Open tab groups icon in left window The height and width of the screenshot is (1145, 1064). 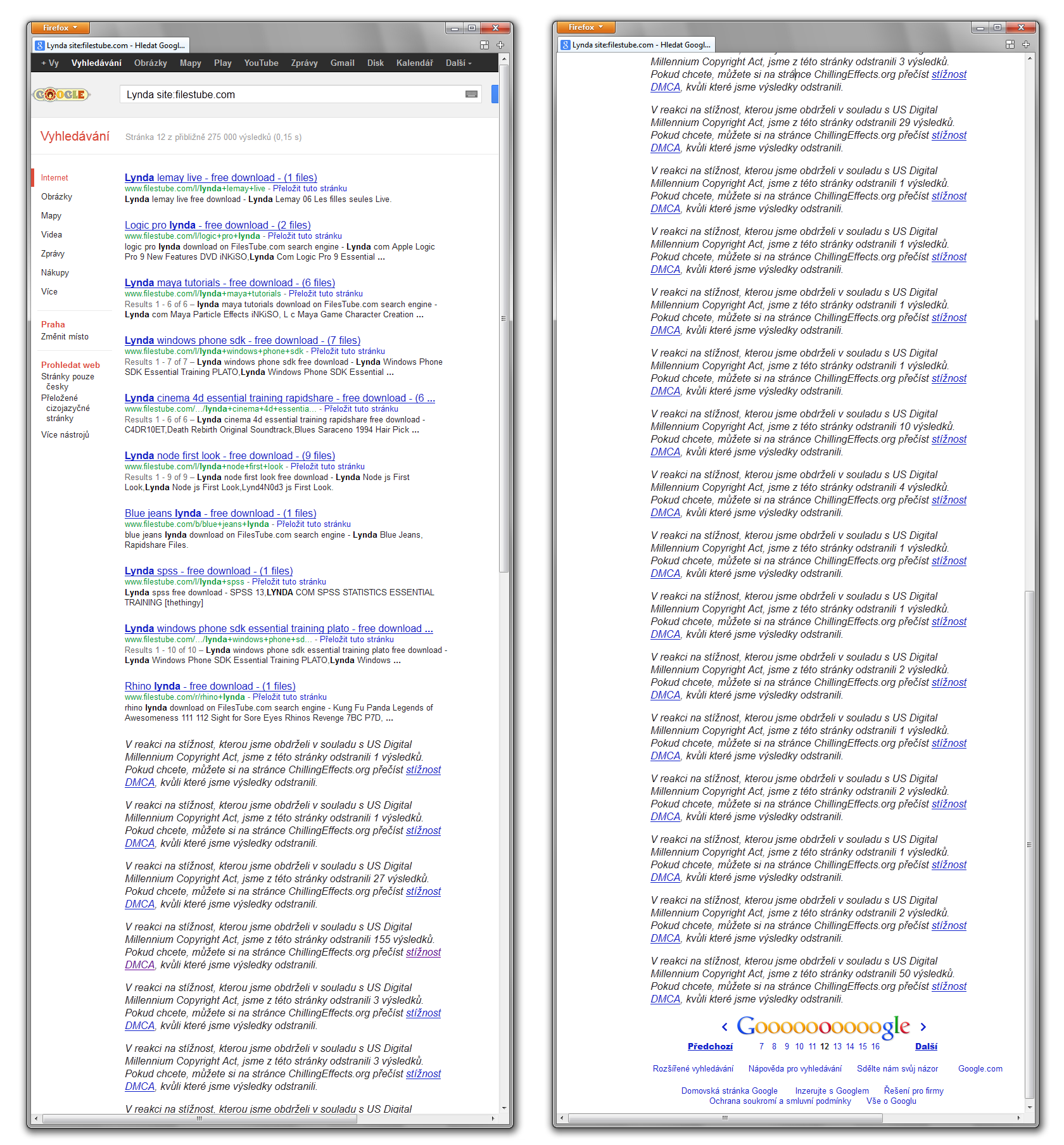tap(484, 45)
